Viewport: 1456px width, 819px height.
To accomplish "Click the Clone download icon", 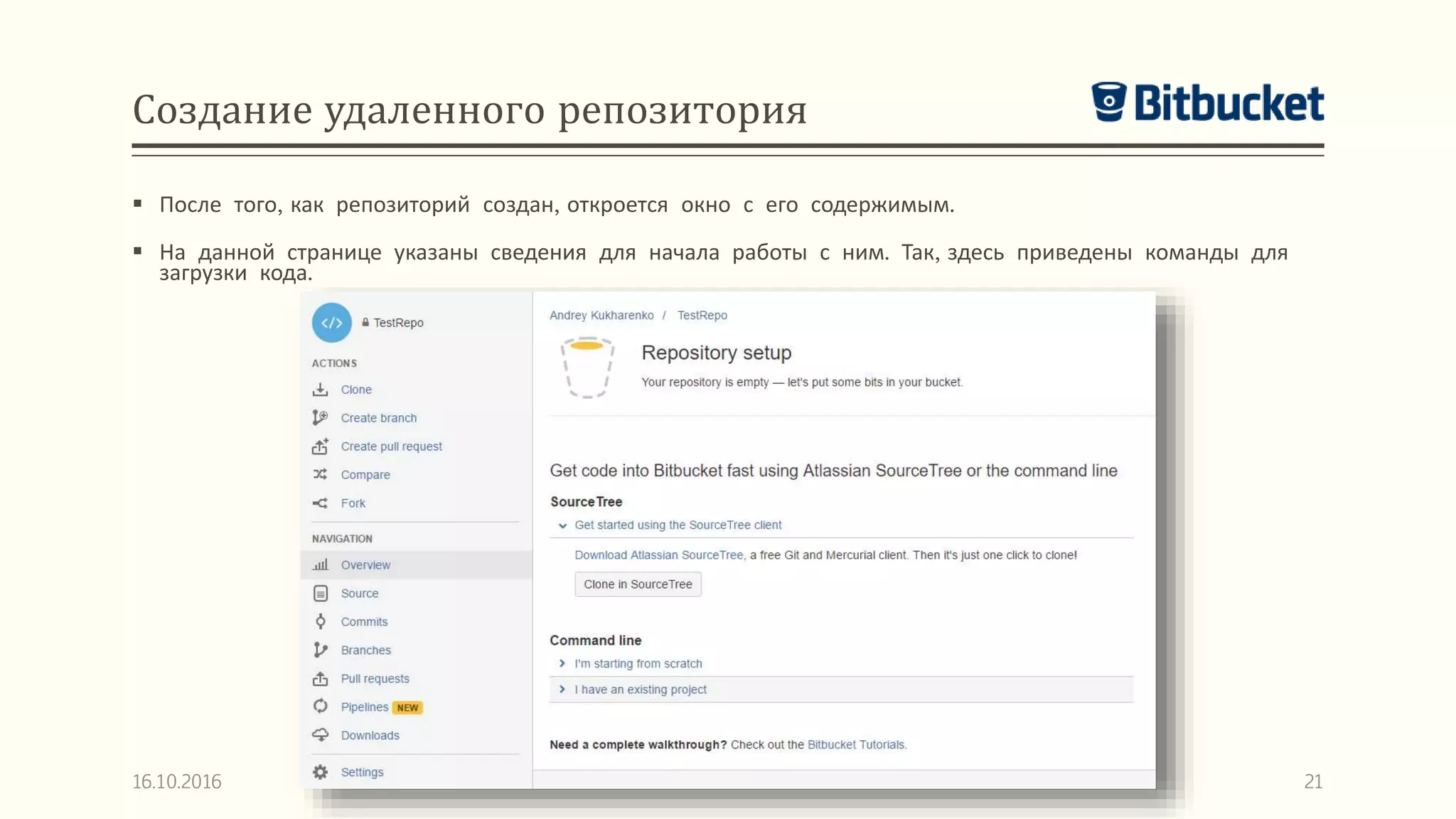I will pos(321,390).
